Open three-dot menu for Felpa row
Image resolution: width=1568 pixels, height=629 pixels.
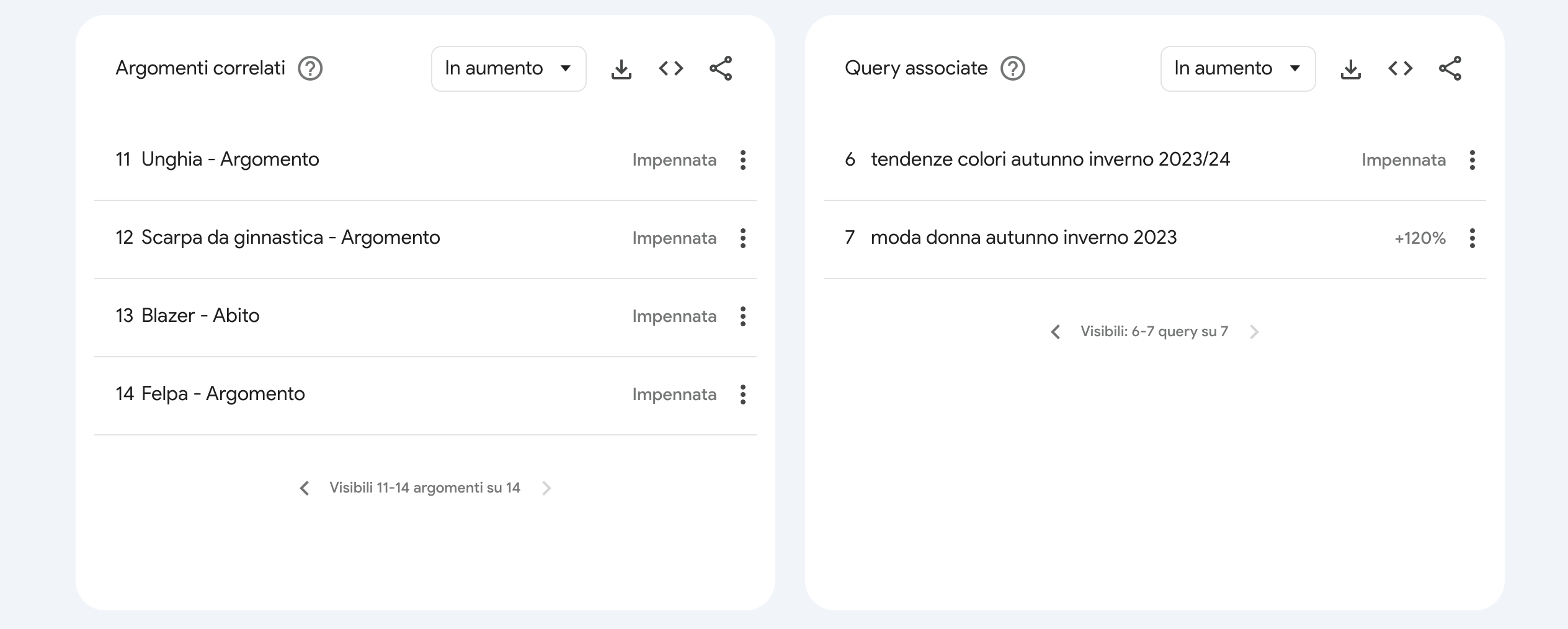tap(742, 395)
